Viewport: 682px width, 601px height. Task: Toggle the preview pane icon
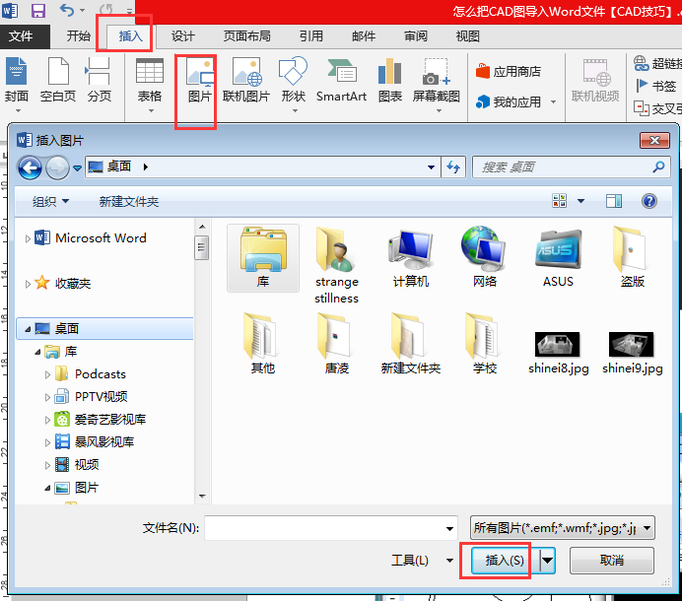coord(614,201)
